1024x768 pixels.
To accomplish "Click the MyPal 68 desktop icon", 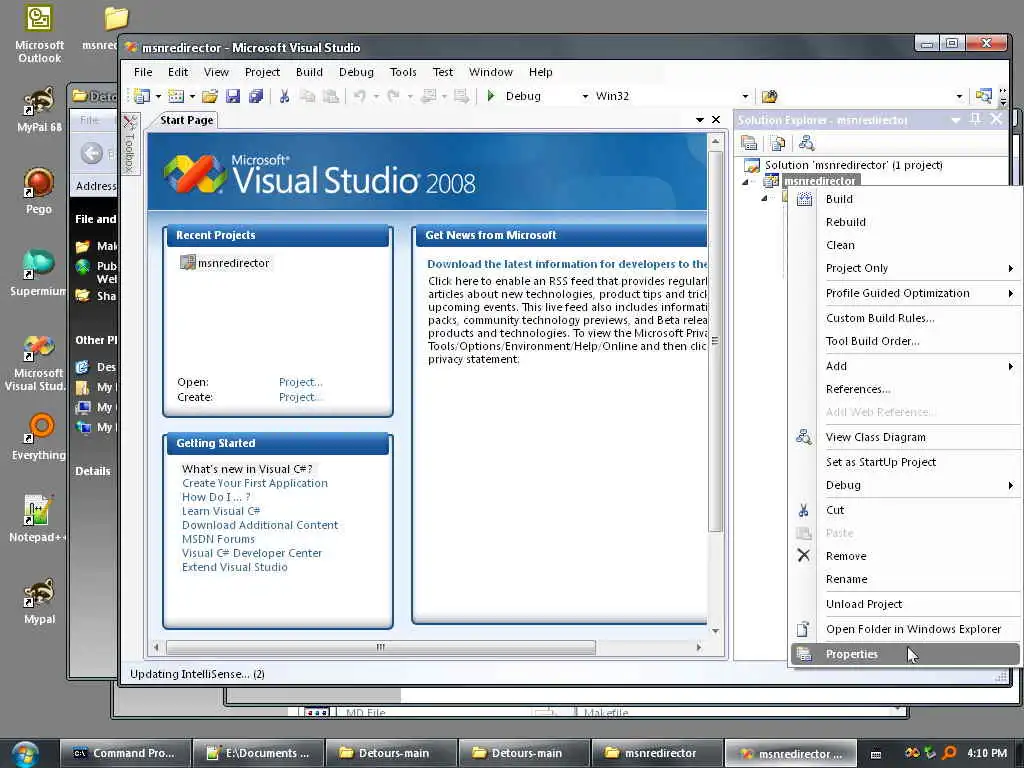I will point(39,109).
